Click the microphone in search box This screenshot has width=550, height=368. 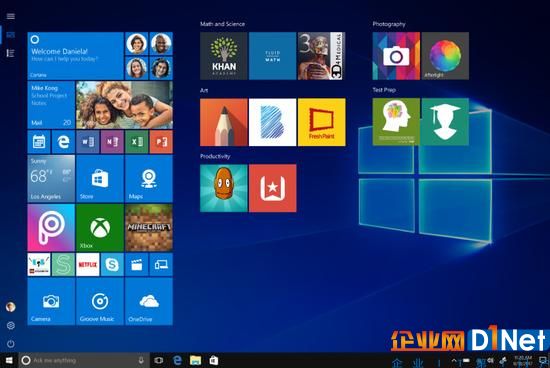(x=141, y=360)
